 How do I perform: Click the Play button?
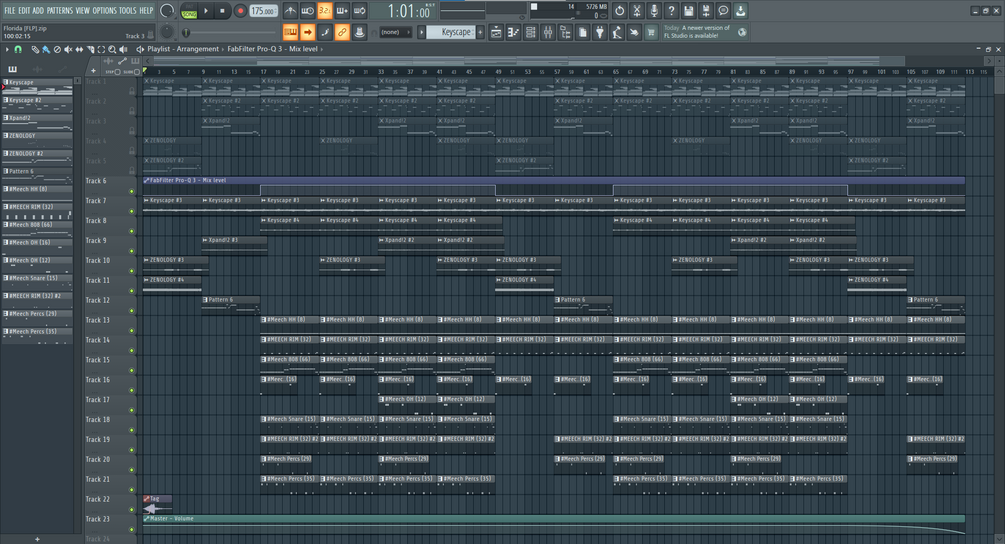206,11
